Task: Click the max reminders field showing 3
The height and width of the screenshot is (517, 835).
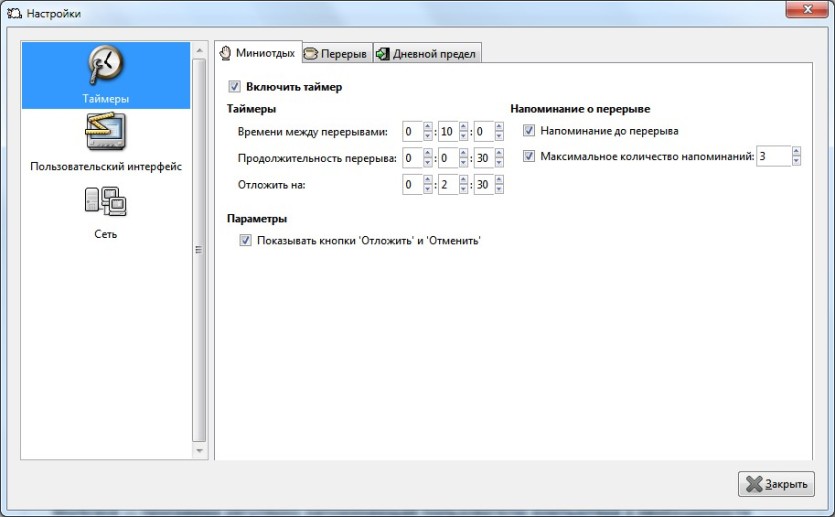Action: click(x=773, y=157)
